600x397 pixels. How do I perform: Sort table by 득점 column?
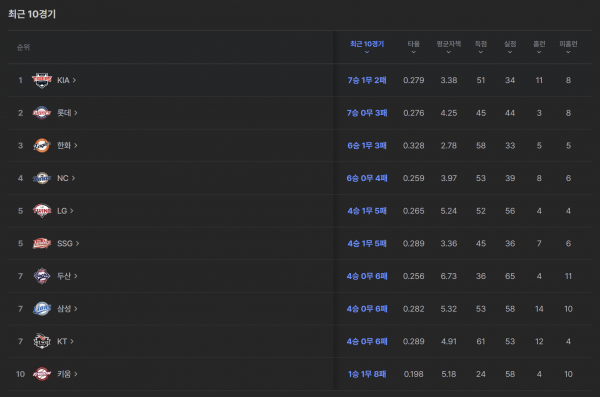[x=481, y=47]
